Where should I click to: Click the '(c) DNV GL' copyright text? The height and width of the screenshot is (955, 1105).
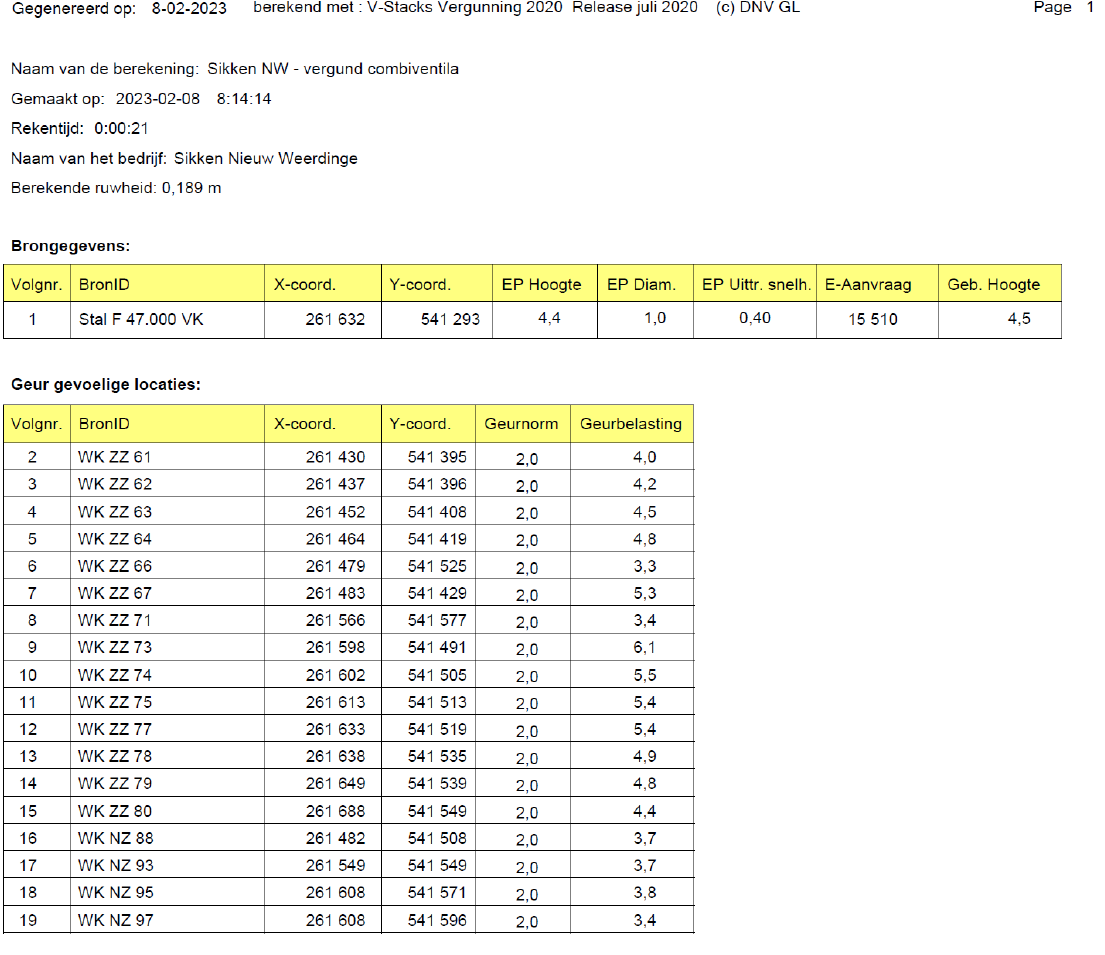[x=758, y=7]
